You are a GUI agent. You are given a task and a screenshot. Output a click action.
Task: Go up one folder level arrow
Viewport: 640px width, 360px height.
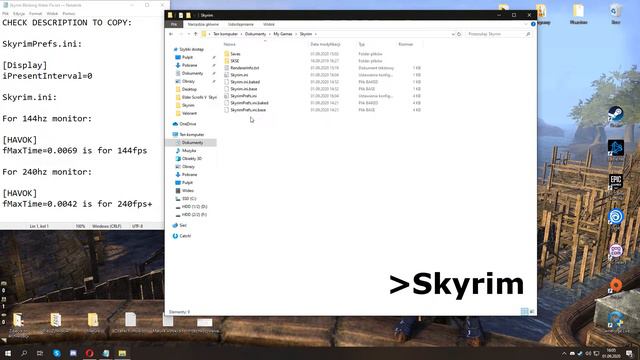tap(196, 34)
